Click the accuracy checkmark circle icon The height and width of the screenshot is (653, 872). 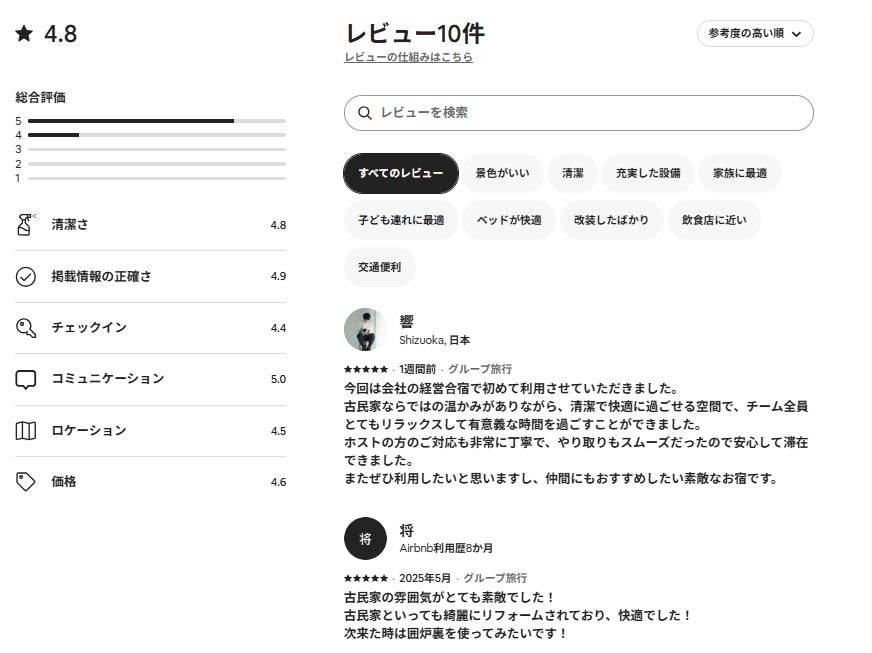pyautogui.click(x=26, y=277)
